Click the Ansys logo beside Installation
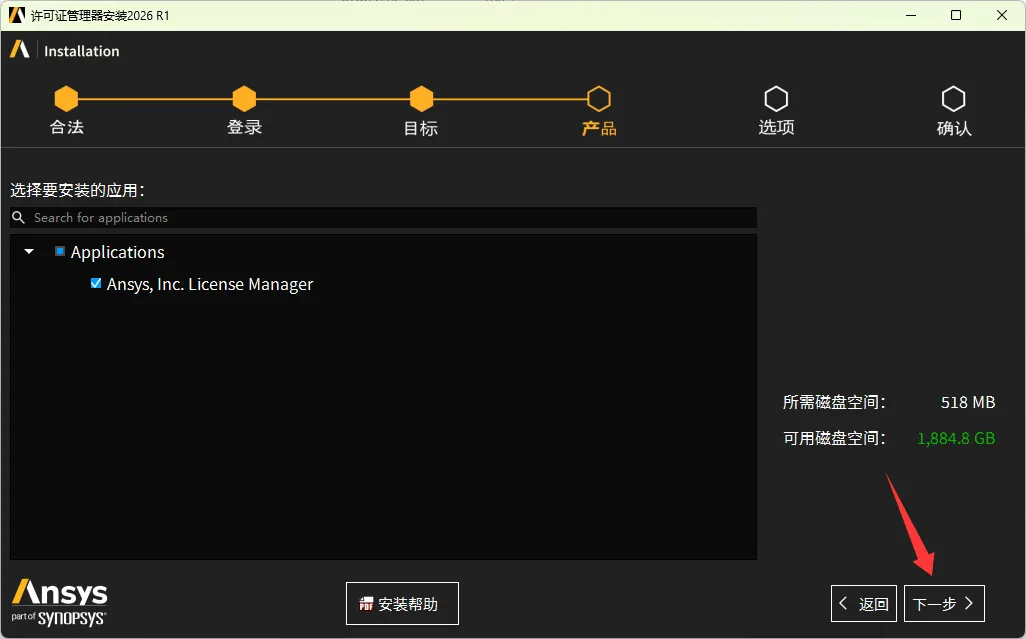This screenshot has height=639, width=1026. (x=20, y=50)
